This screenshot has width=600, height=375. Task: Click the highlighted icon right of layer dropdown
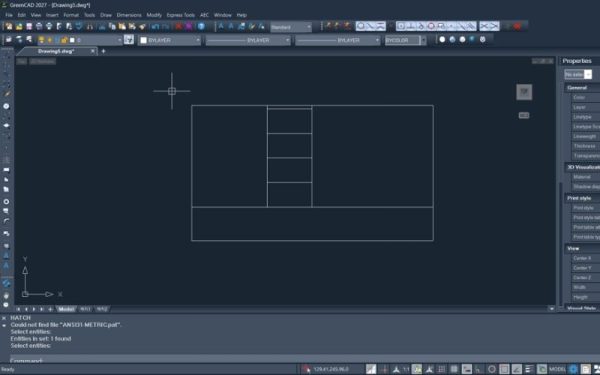pos(129,40)
